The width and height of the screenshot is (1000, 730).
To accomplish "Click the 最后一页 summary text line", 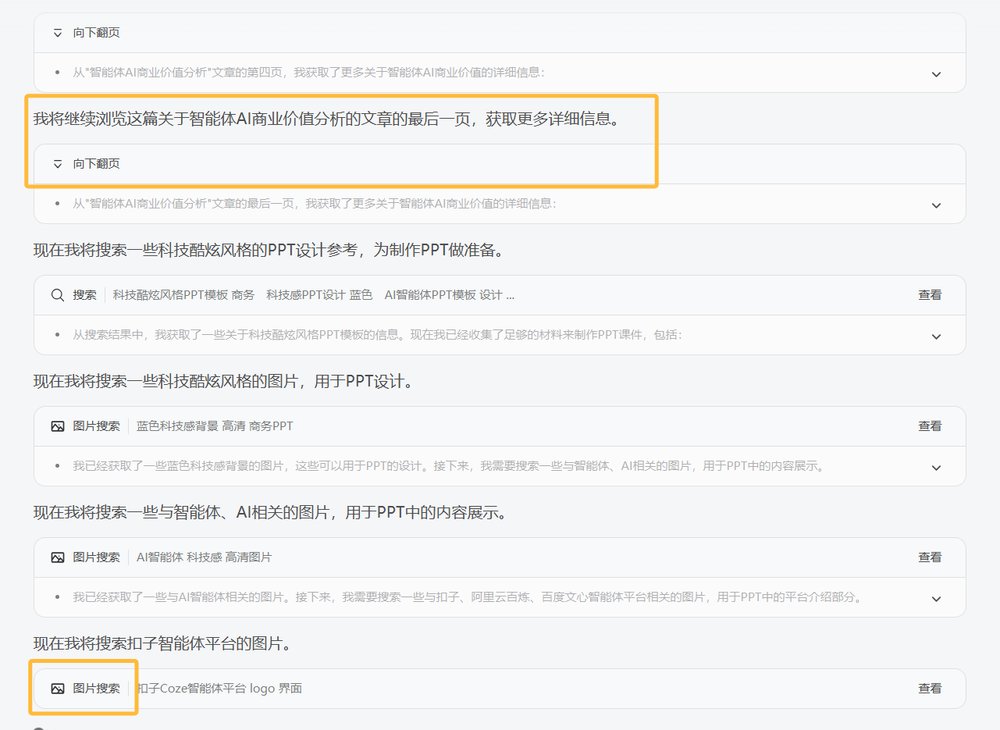I will tap(314, 204).
